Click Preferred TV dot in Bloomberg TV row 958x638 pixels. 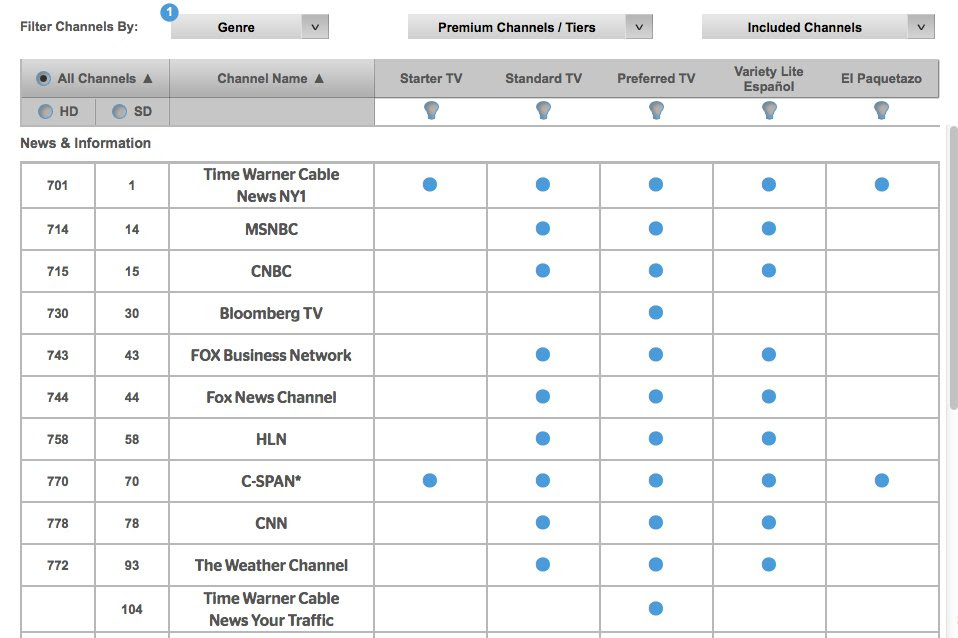(656, 313)
